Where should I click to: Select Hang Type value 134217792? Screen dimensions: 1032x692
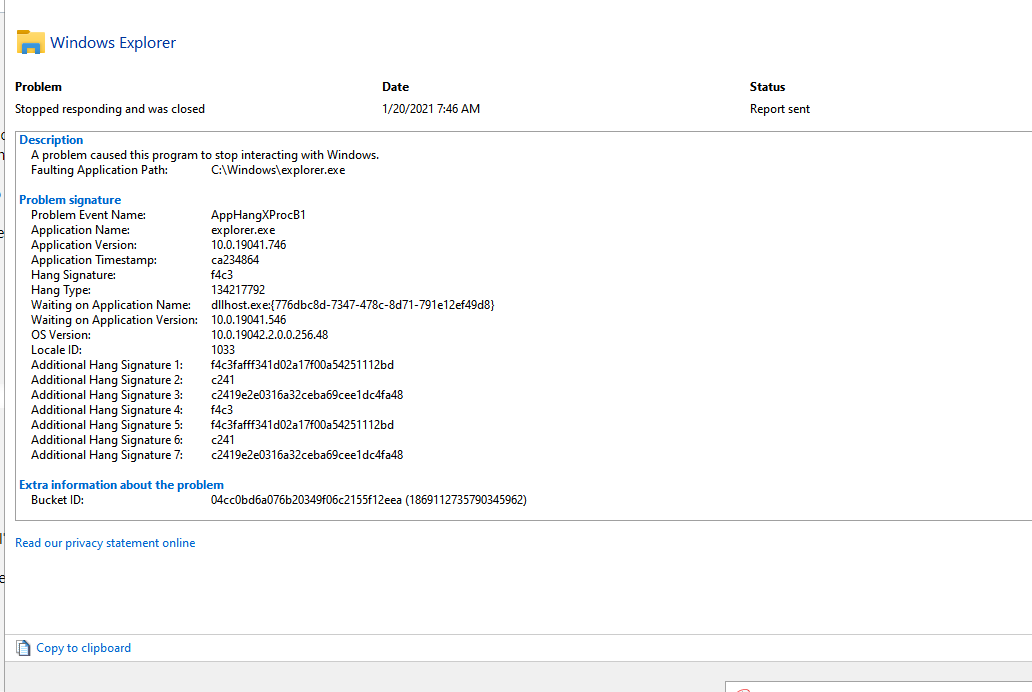238,290
